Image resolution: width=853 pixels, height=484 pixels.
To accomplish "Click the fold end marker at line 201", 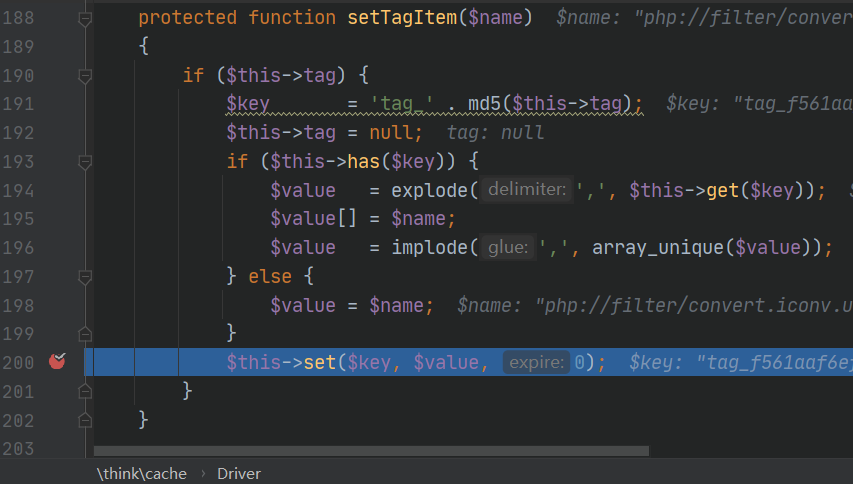I will click(x=85, y=391).
